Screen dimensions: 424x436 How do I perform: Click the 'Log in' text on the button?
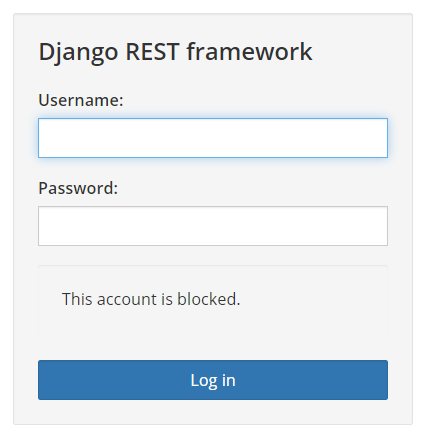[x=213, y=380]
